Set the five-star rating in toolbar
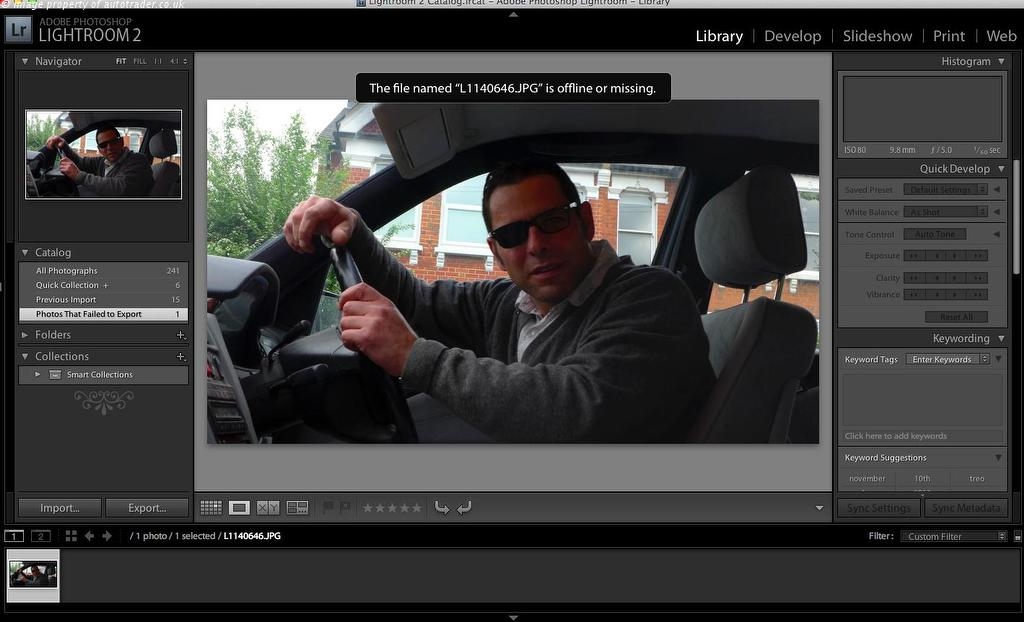The width and height of the screenshot is (1024, 622). click(x=416, y=508)
